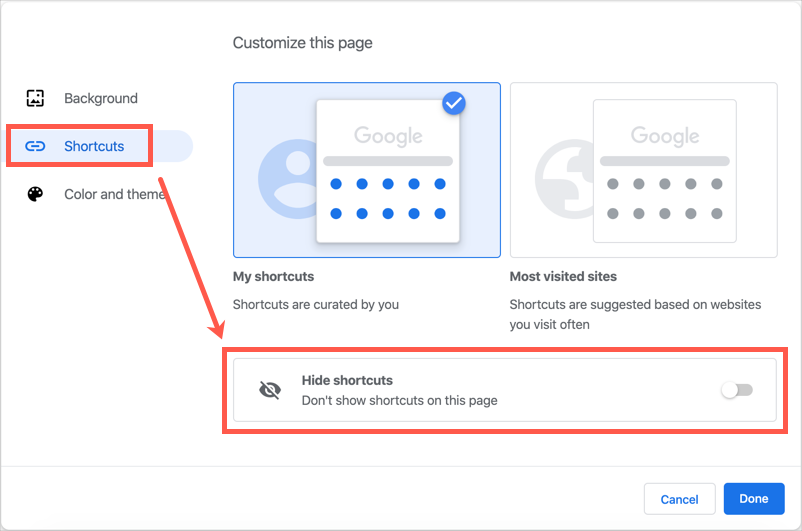Click the "My shortcuts" caption text
The height and width of the screenshot is (531, 802).
[x=273, y=276]
